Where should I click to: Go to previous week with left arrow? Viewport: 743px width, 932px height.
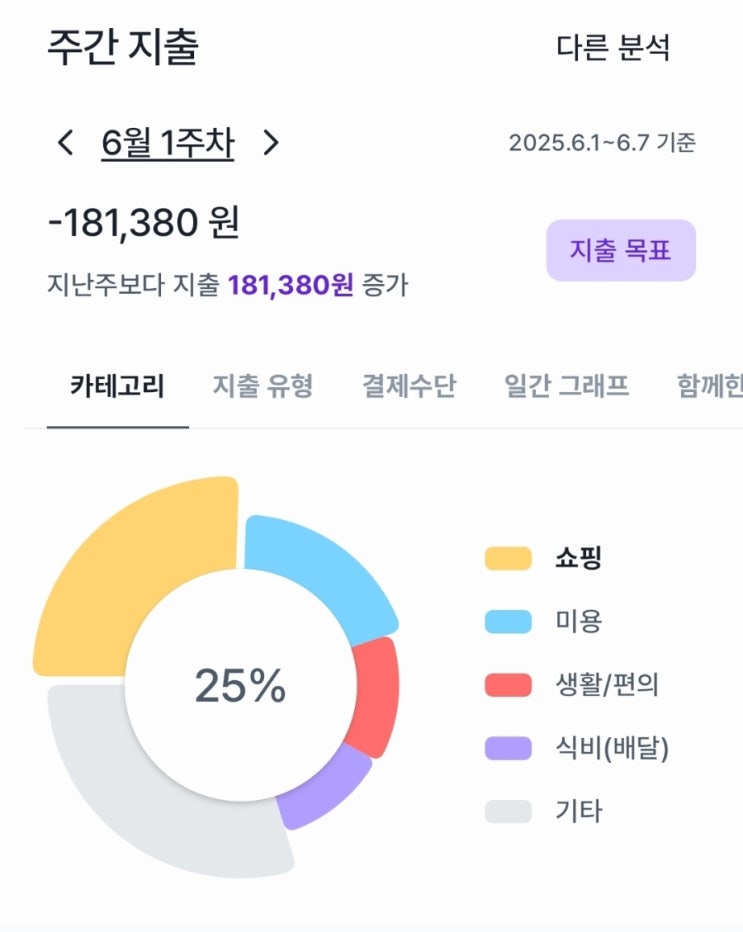(66, 144)
